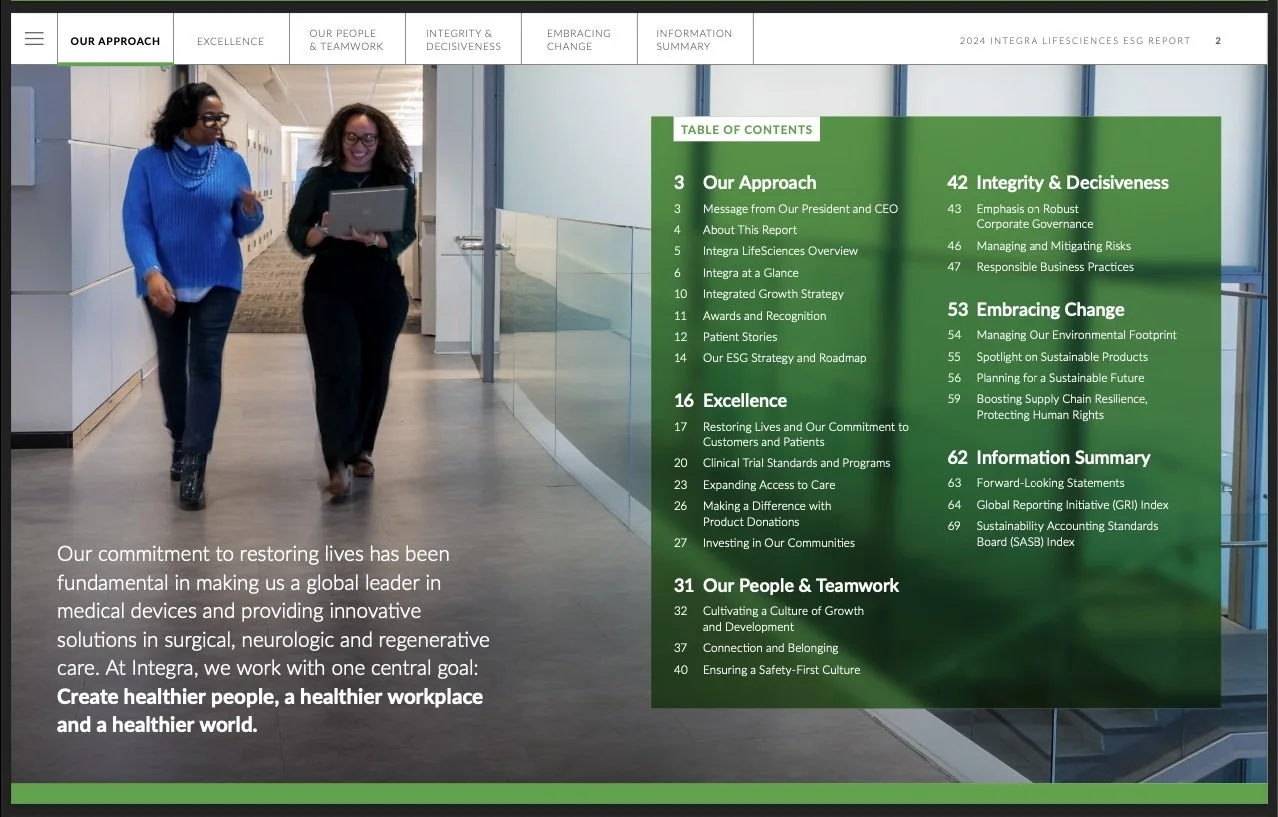Go to Integrity & Decisiveness tab
Image resolution: width=1278 pixels, height=817 pixels.
463,40
